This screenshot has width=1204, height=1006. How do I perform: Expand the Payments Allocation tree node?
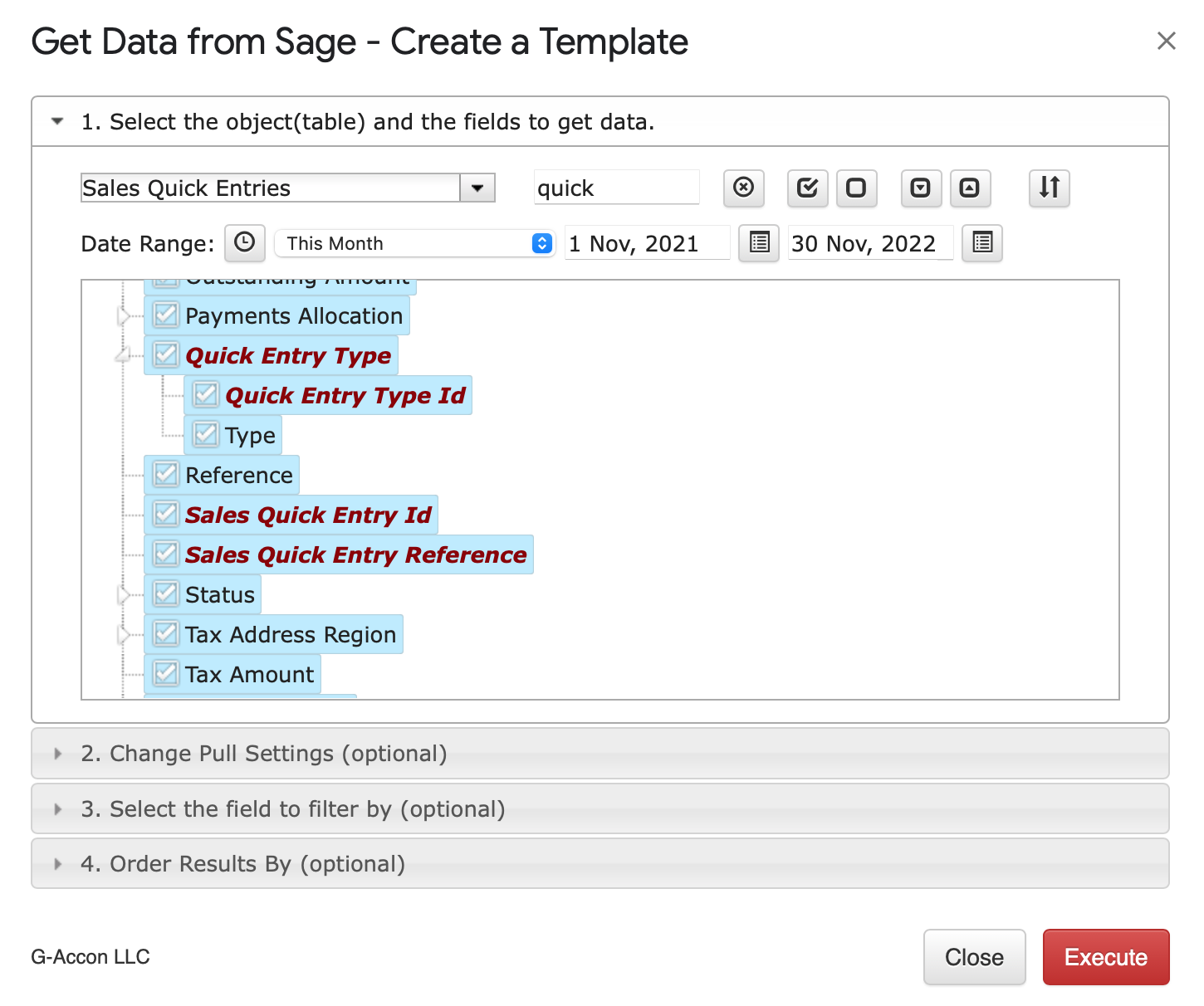point(125,316)
